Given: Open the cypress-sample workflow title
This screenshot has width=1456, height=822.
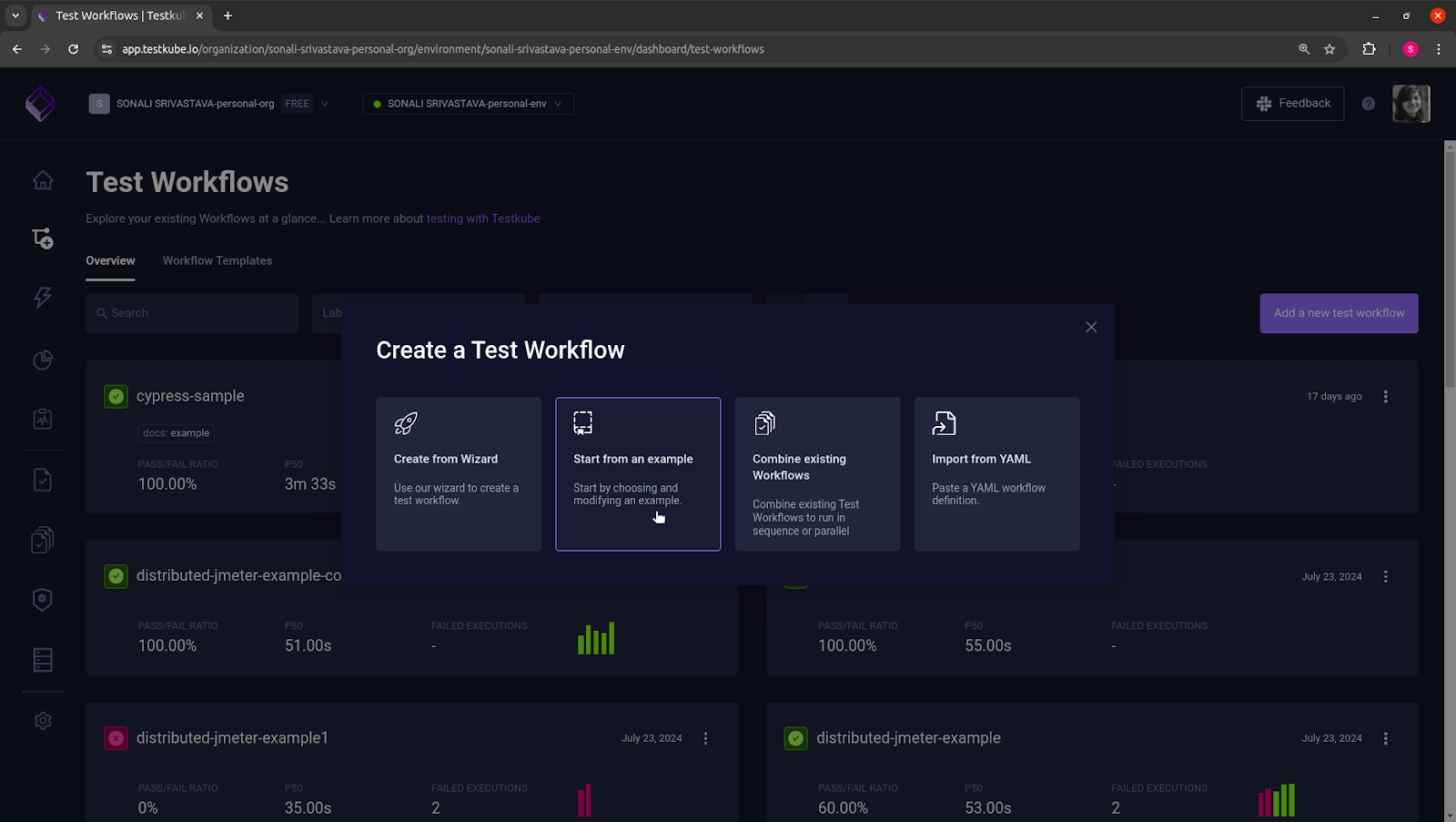Looking at the screenshot, I should point(190,396).
